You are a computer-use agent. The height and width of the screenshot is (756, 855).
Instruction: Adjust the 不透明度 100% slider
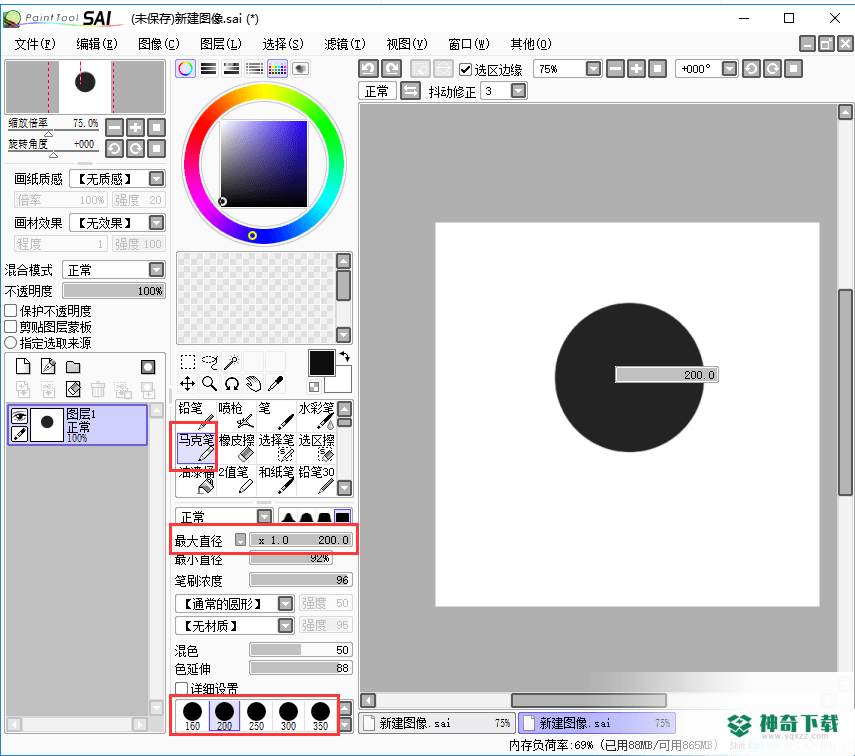114,290
